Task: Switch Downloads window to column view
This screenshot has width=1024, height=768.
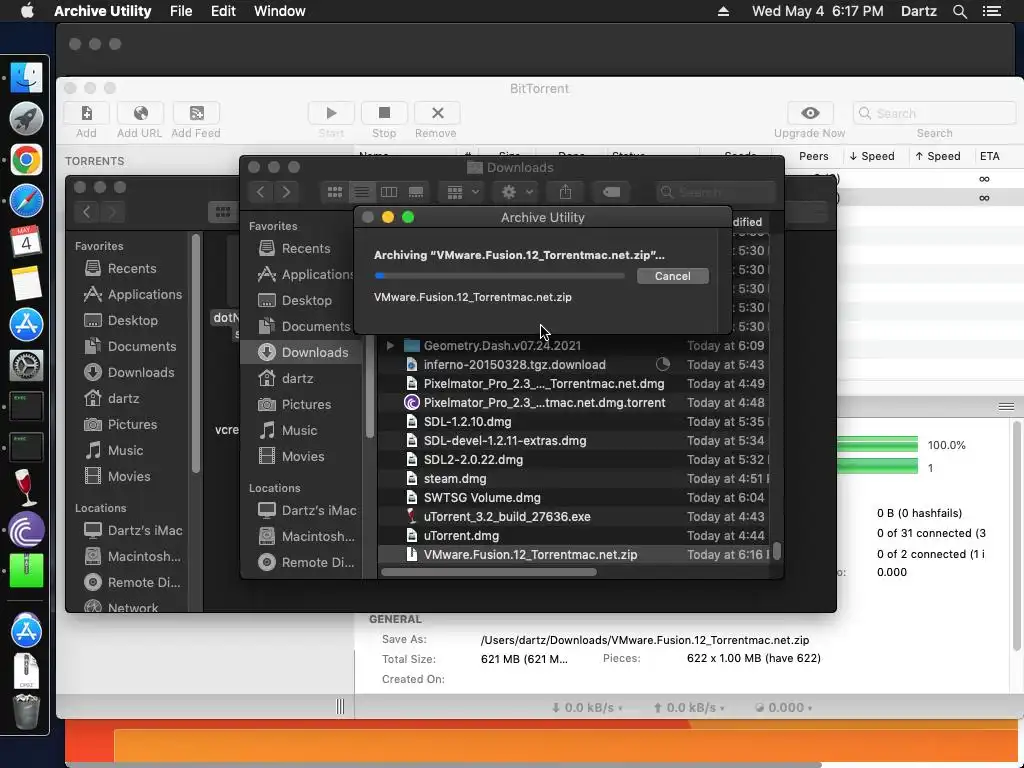Action: pyautogui.click(x=389, y=192)
